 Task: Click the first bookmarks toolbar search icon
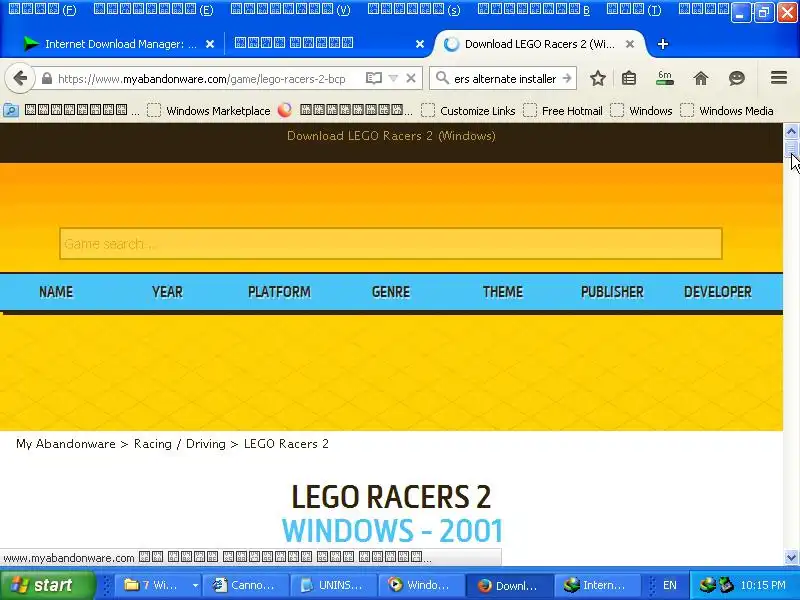pyautogui.click(x=11, y=110)
